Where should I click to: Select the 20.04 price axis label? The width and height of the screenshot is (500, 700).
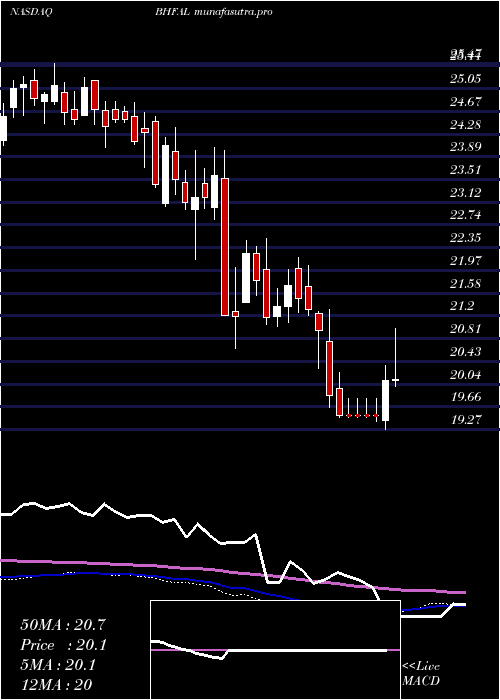[x=466, y=375]
